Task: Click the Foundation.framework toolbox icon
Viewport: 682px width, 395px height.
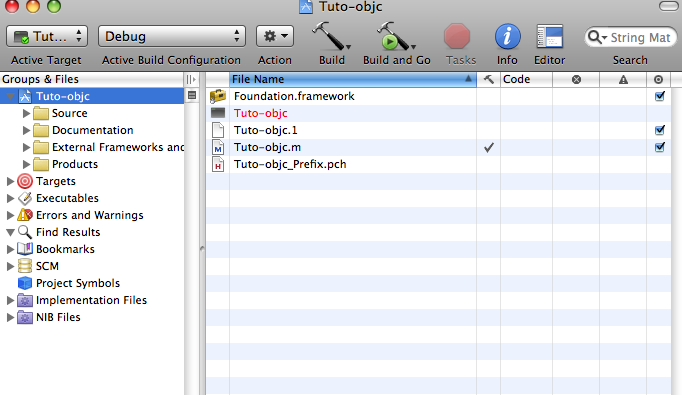Action: coord(218,96)
